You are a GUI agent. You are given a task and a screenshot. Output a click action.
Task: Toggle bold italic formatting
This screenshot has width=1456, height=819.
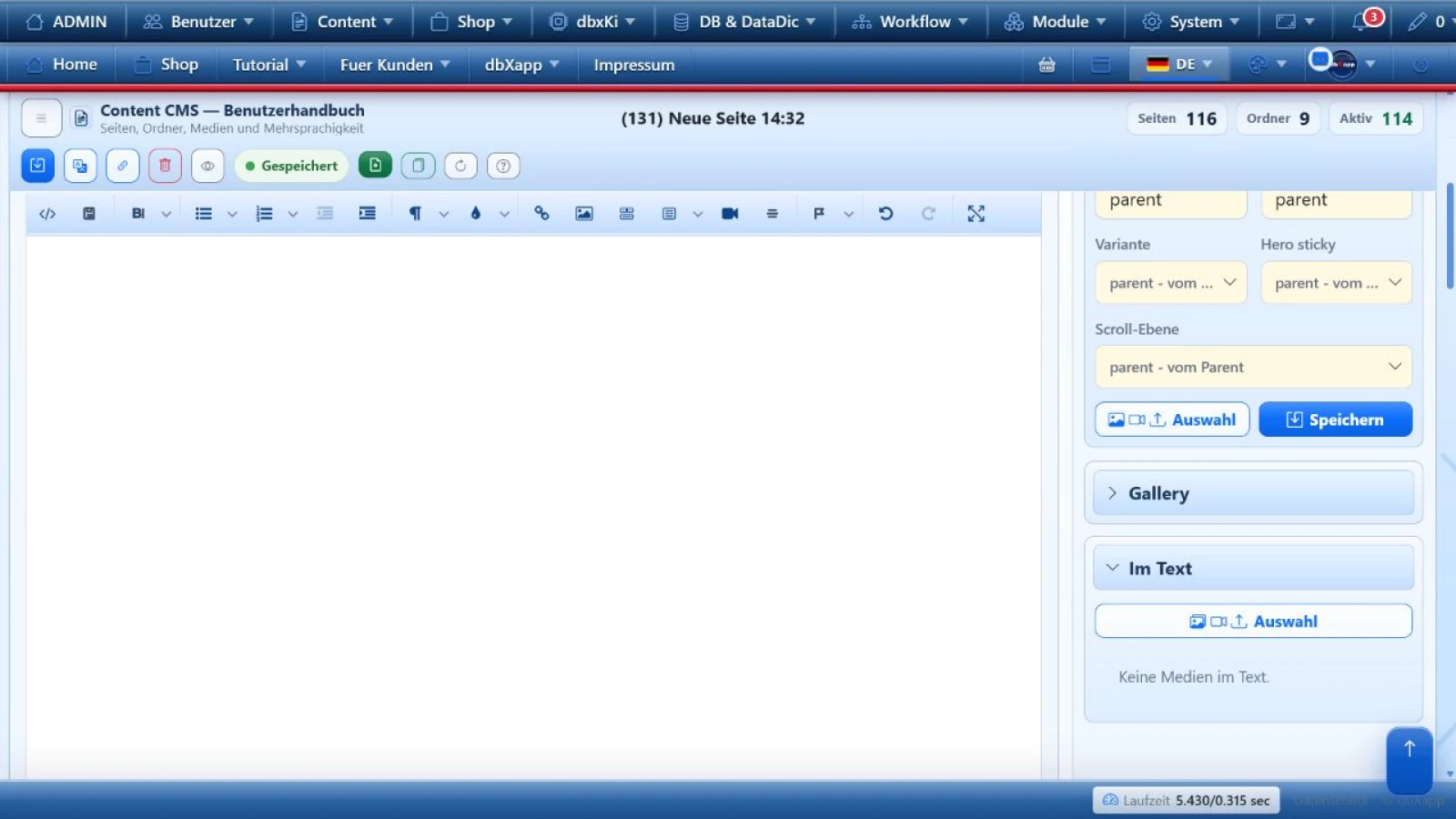(x=138, y=214)
